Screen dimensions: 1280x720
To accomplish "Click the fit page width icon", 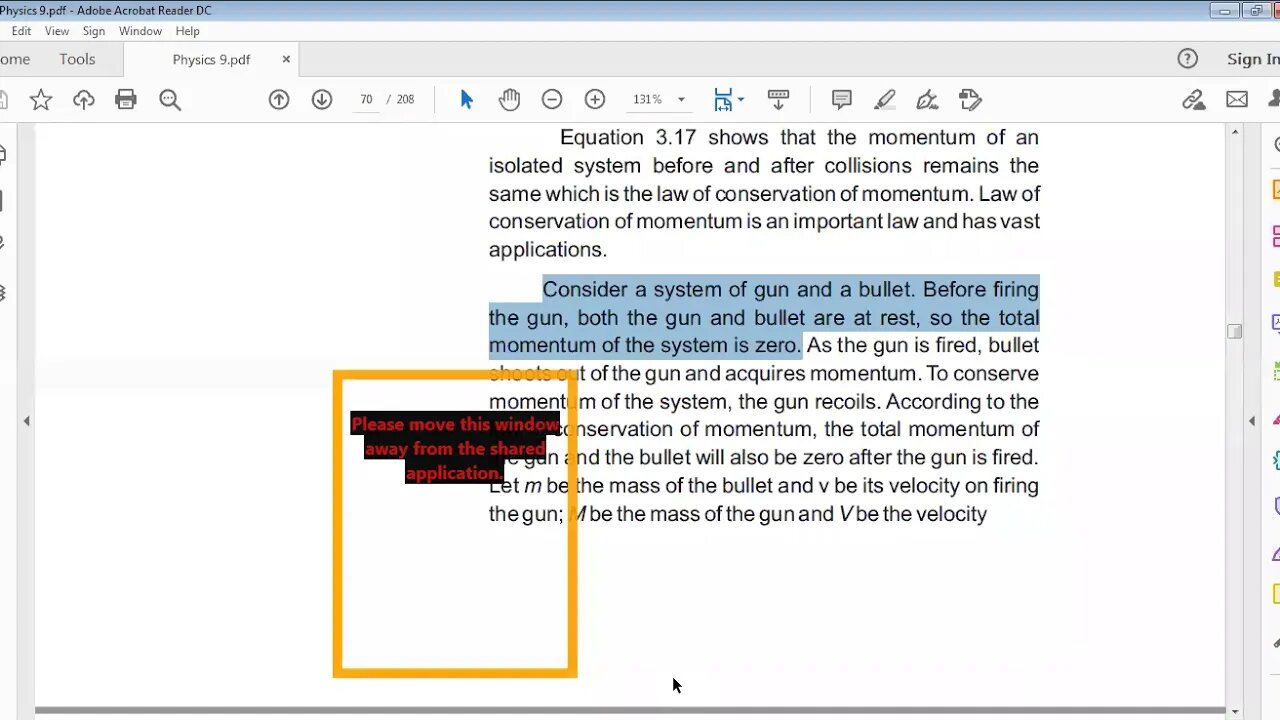I will 722,99.
